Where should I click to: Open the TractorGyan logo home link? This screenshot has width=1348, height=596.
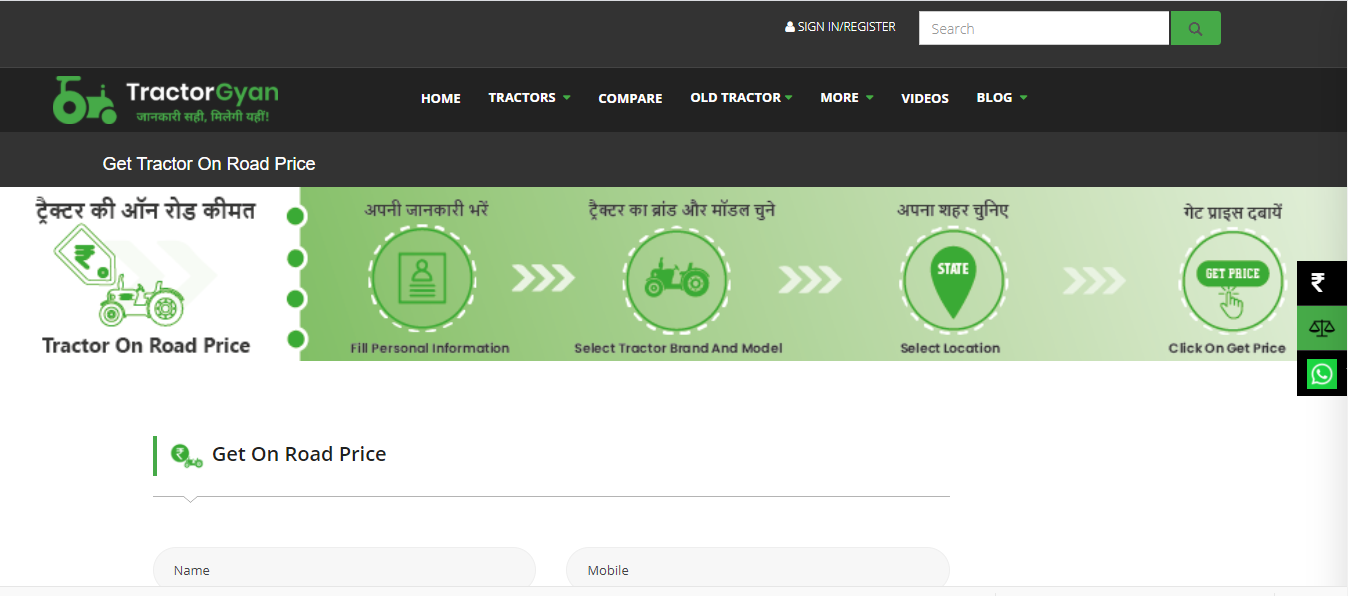pyautogui.click(x=166, y=100)
